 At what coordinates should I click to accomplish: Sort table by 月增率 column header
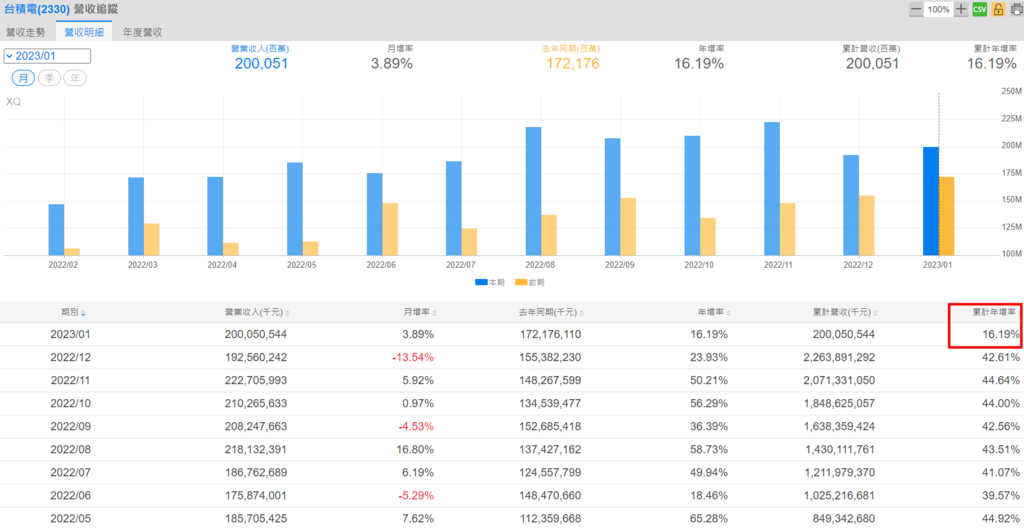pyautogui.click(x=421, y=313)
